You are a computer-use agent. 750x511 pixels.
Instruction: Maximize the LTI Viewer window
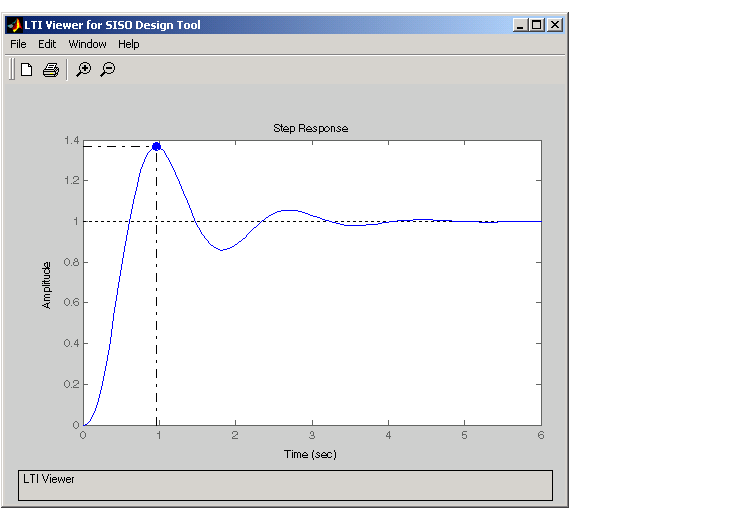[537, 25]
